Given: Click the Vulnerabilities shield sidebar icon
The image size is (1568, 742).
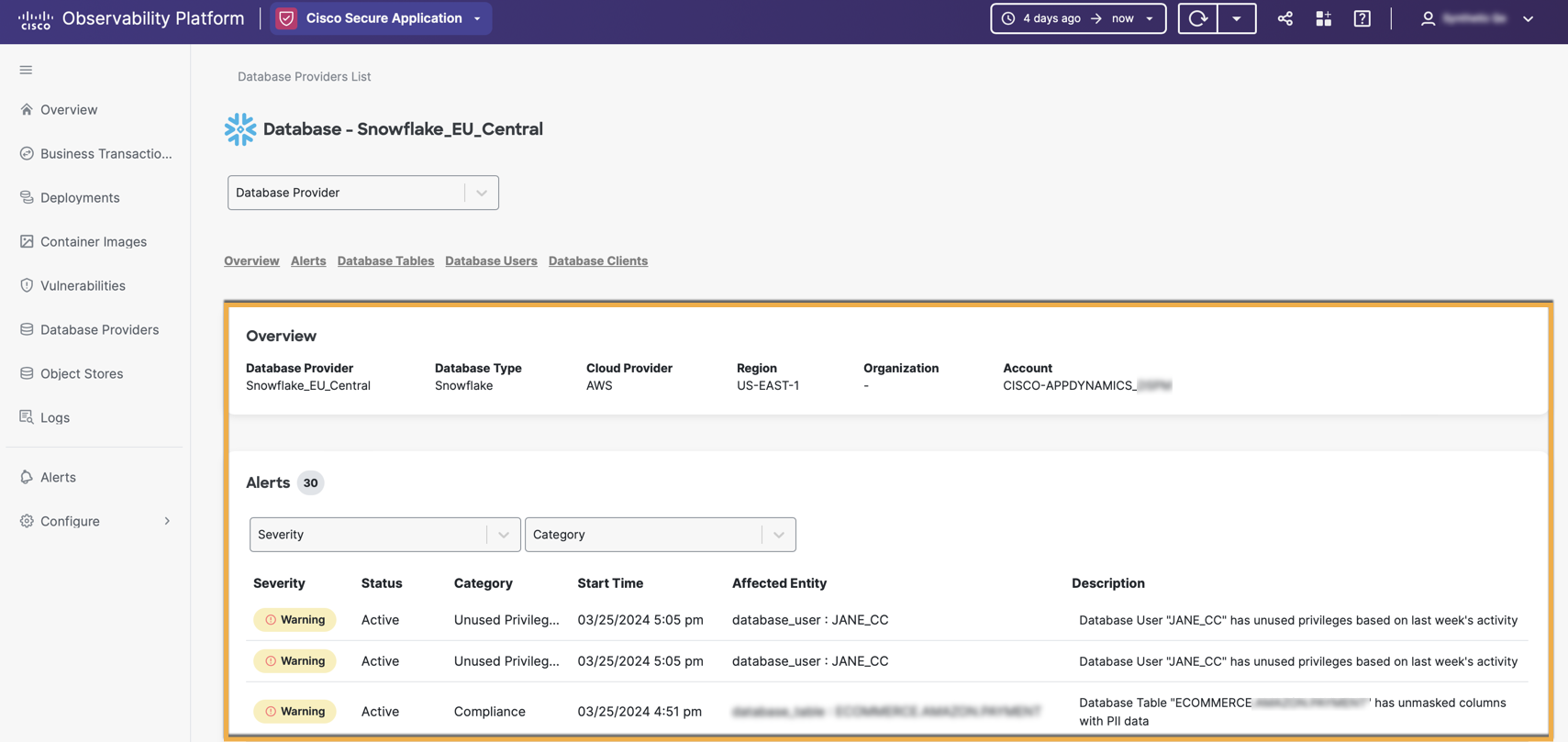Looking at the screenshot, I should (27, 285).
